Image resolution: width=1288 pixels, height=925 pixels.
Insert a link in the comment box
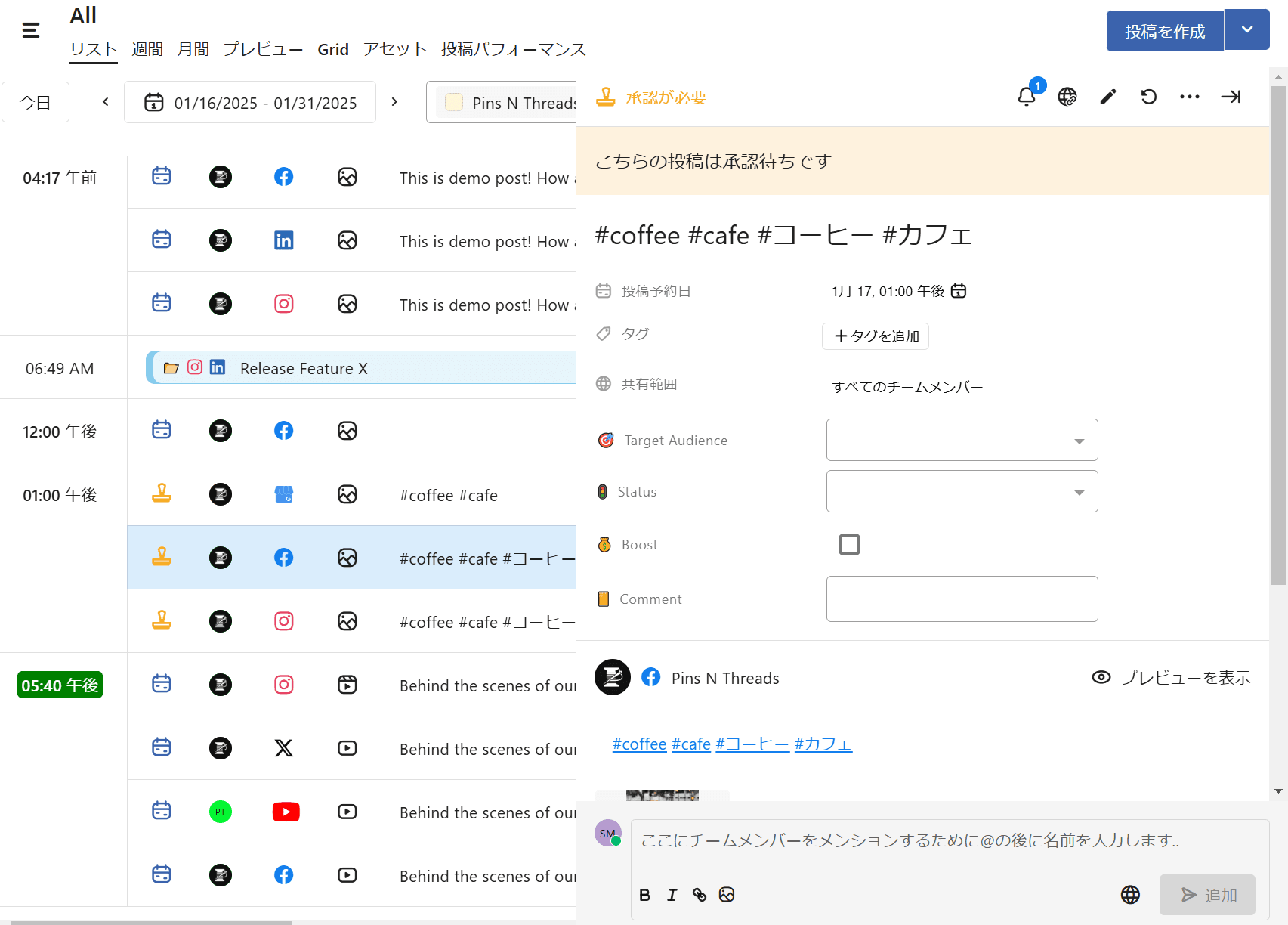700,895
